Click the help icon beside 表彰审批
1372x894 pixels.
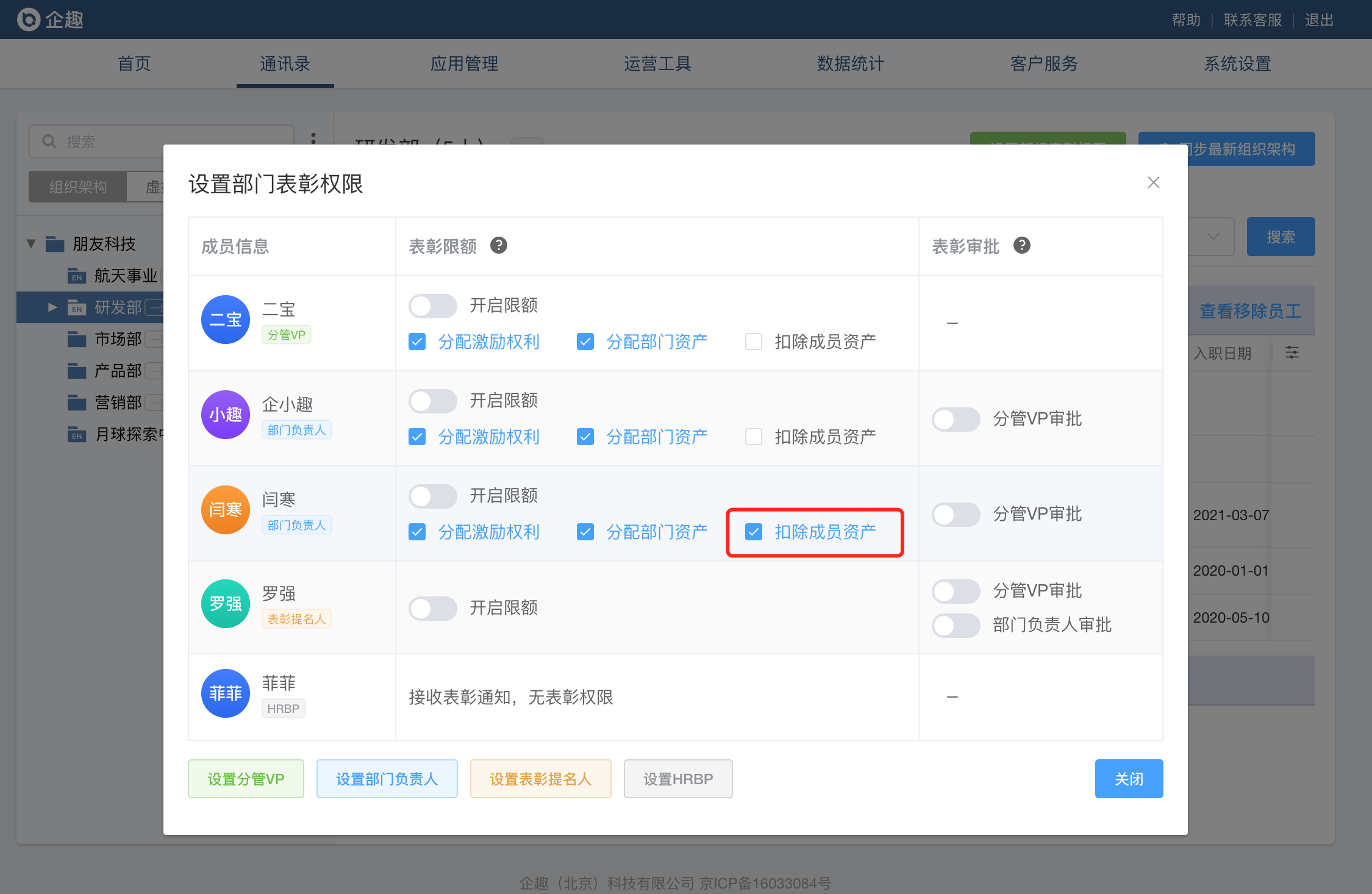(1022, 245)
